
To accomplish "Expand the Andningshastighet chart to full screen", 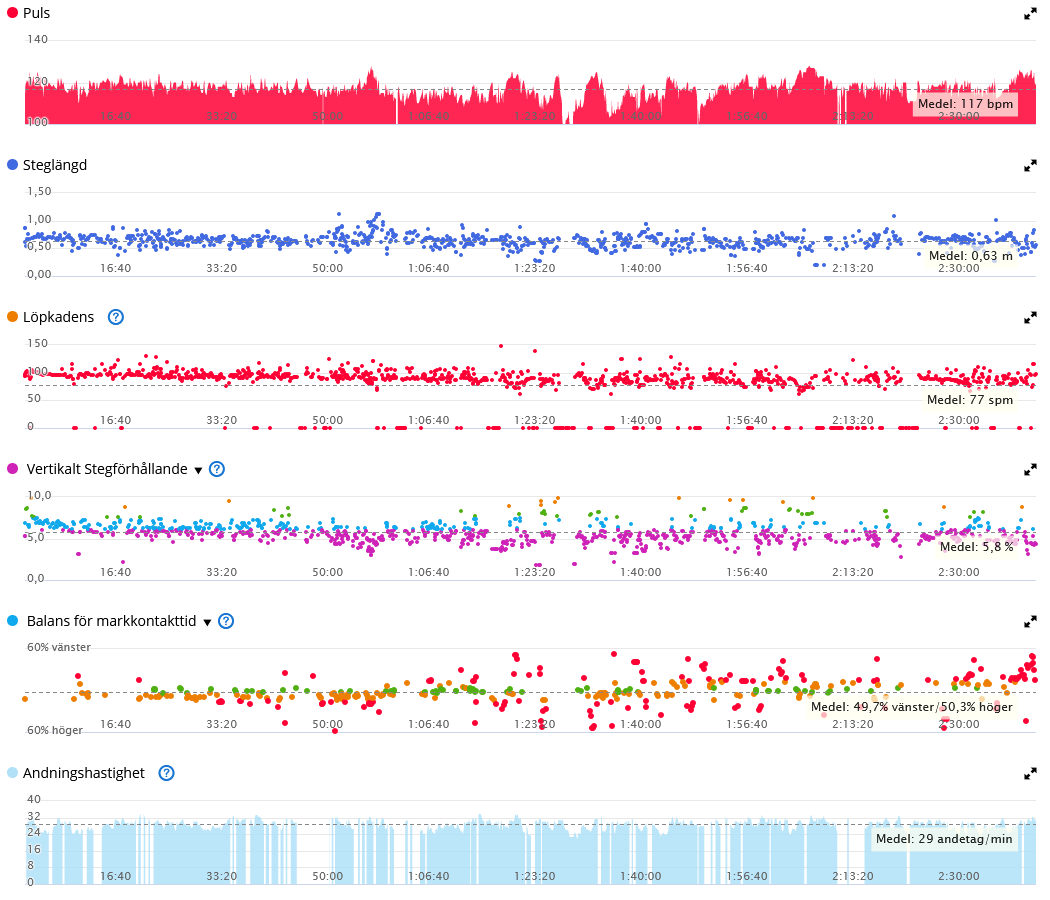I will [x=1030, y=774].
